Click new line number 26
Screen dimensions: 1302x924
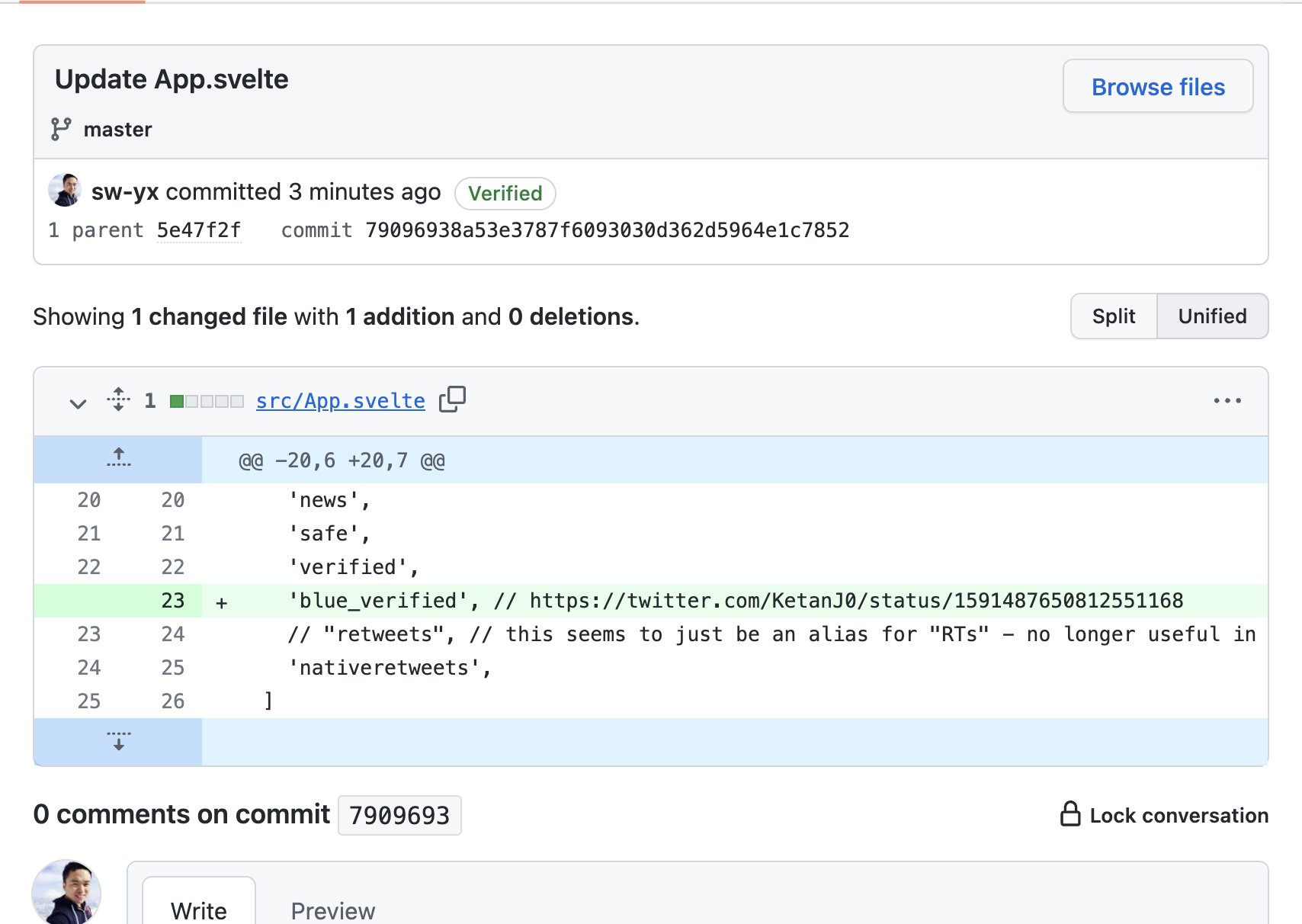[173, 701]
